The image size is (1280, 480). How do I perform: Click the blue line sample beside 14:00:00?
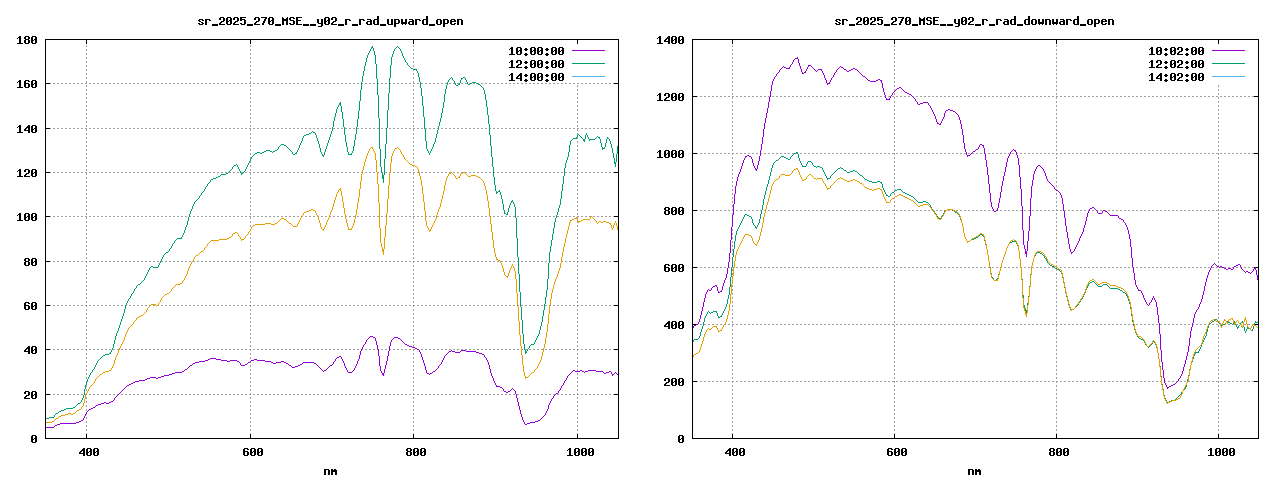tap(588, 77)
